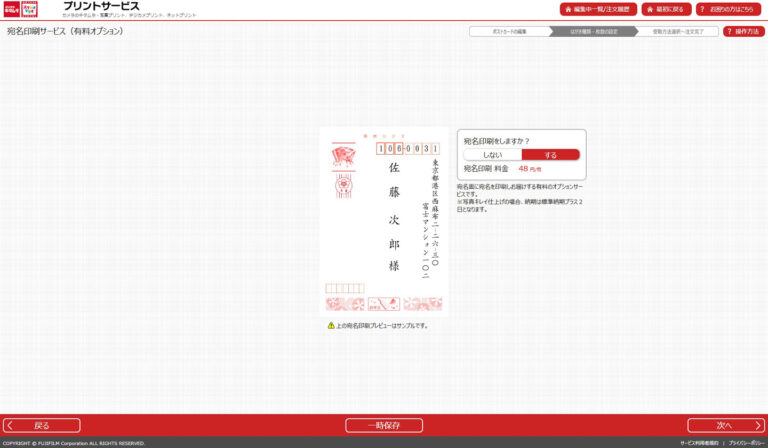Click the second logo badge in header

(x=30, y=9)
